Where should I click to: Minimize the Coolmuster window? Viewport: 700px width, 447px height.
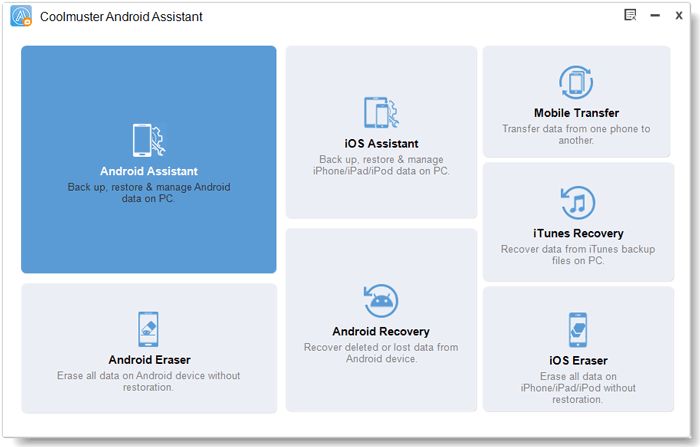point(655,16)
